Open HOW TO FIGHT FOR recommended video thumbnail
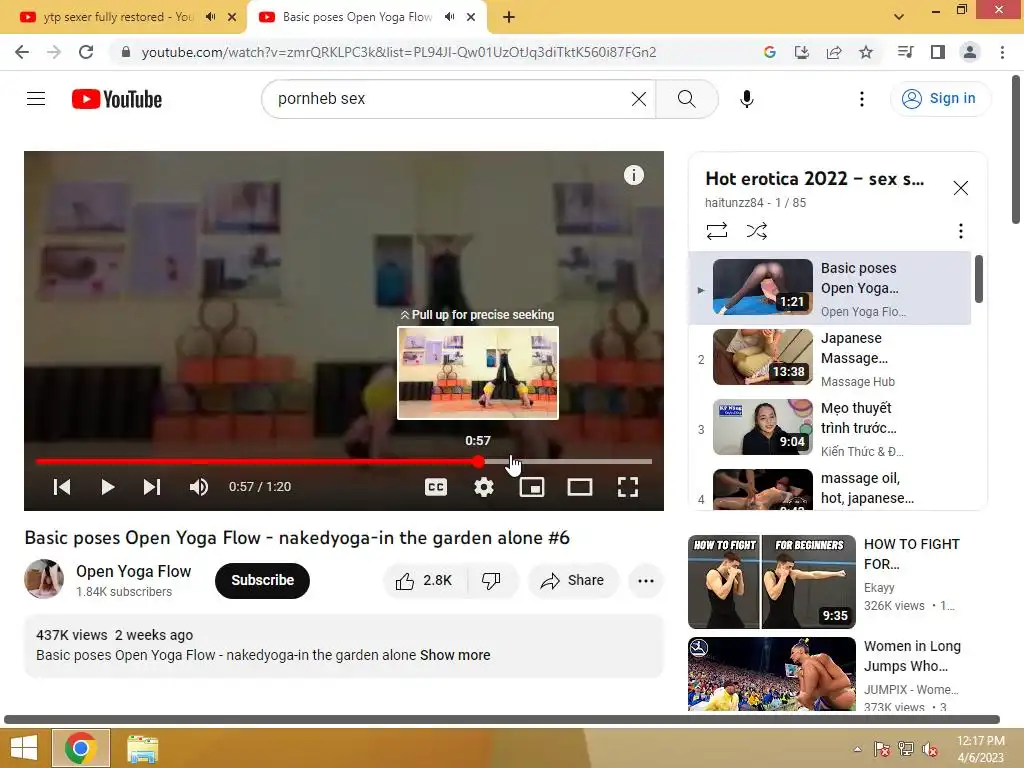Screen dimensions: 1024x768 point(771,581)
